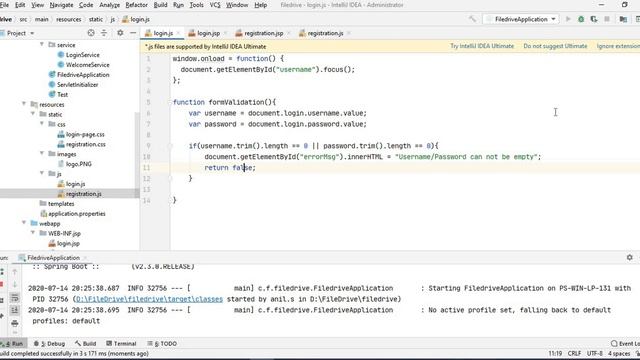Viewport: 640px width, 360px height.
Task: Click the CRLF line separator in status bar
Action: point(574,353)
